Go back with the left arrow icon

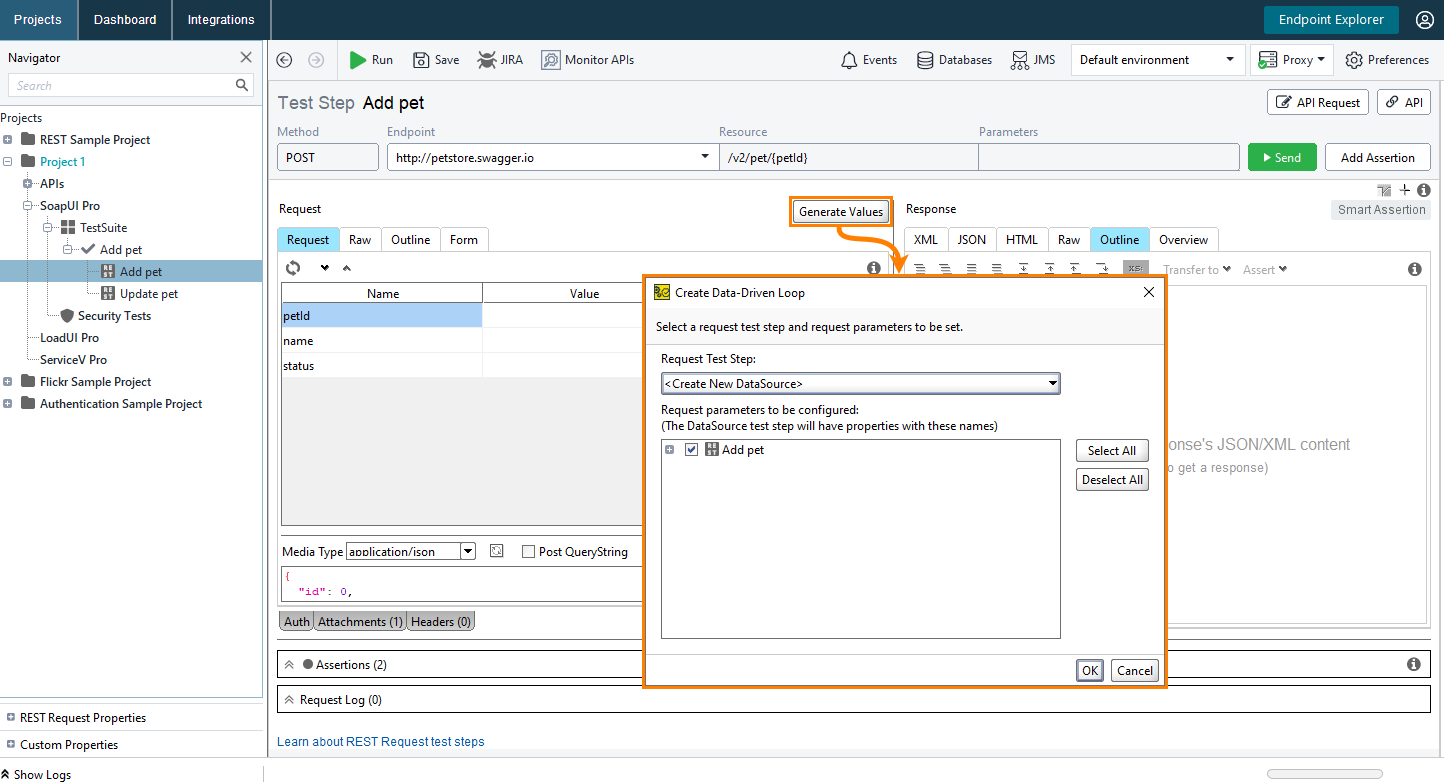(284, 60)
